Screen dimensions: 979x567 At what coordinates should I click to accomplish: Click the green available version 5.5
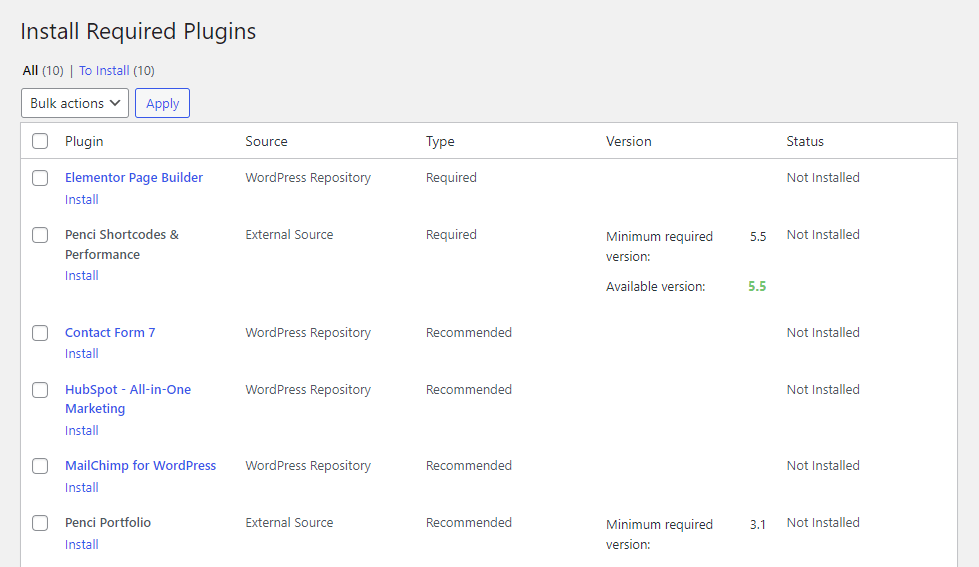click(x=757, y=286)
